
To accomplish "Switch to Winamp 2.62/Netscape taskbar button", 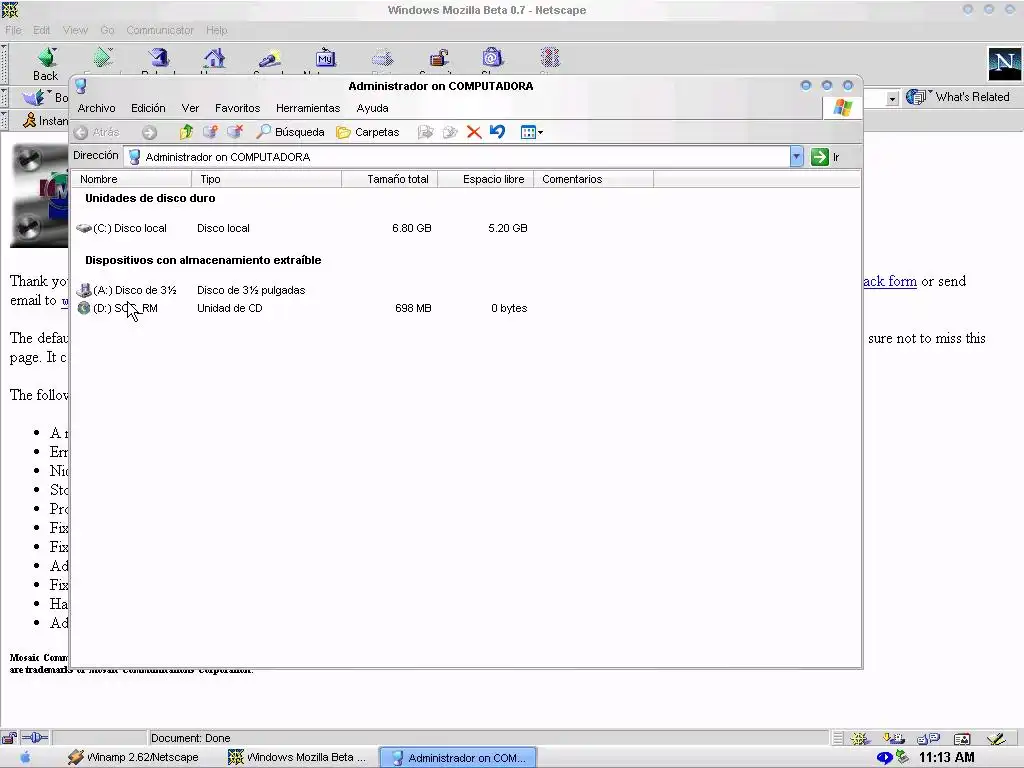I will 135,758.
